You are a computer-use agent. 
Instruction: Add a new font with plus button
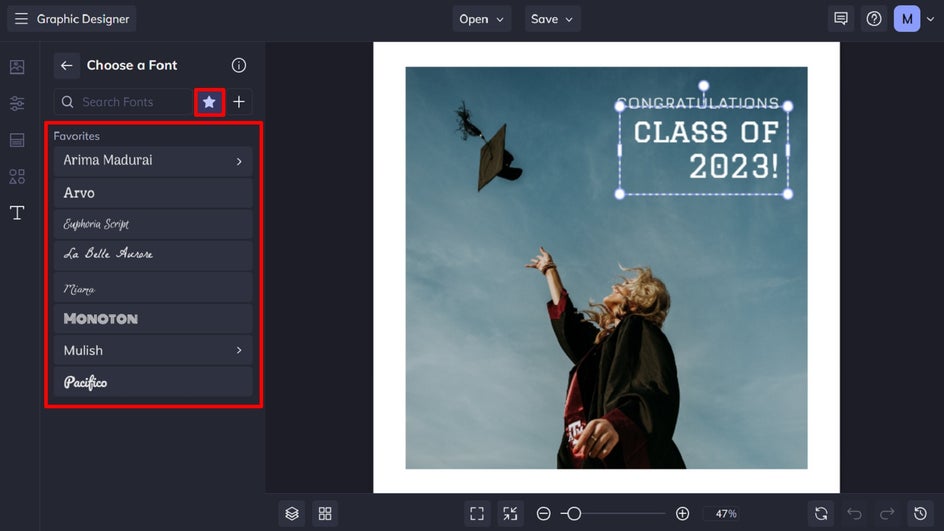coord(239,102)
